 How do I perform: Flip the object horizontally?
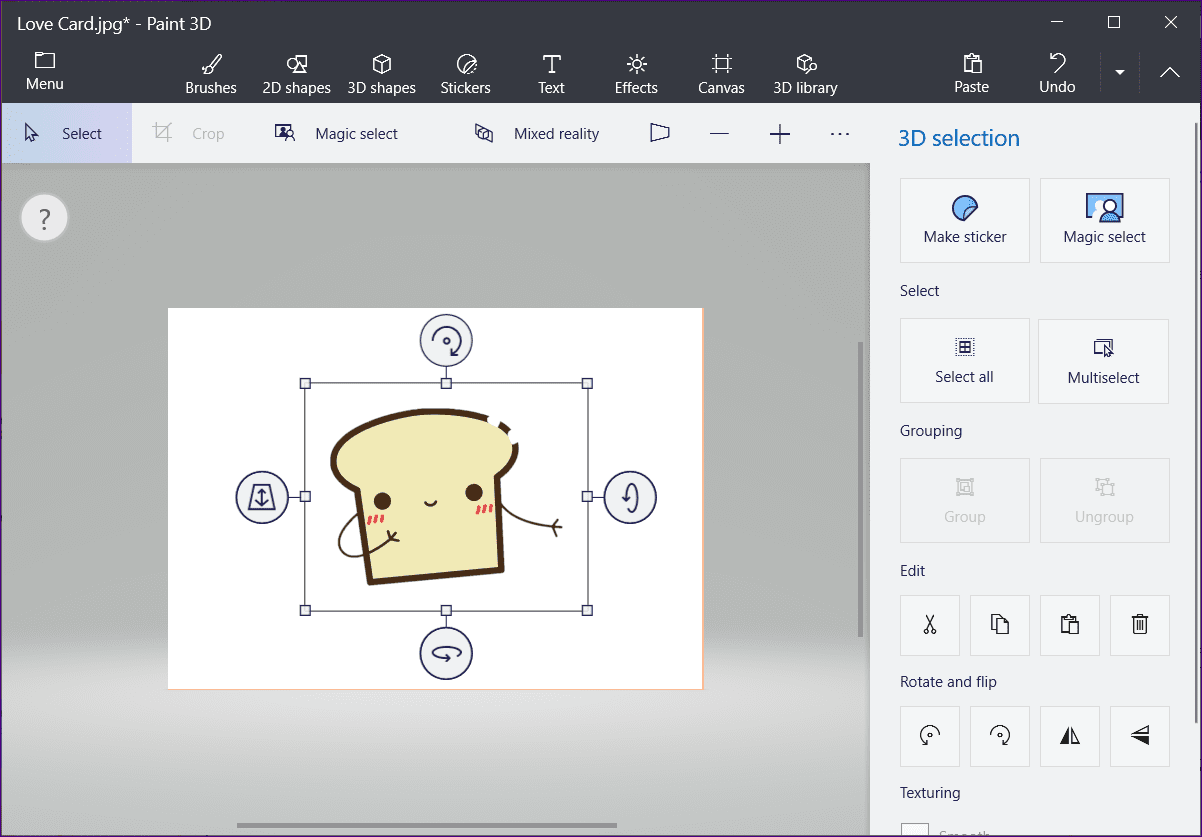[x=1070, y=736]
